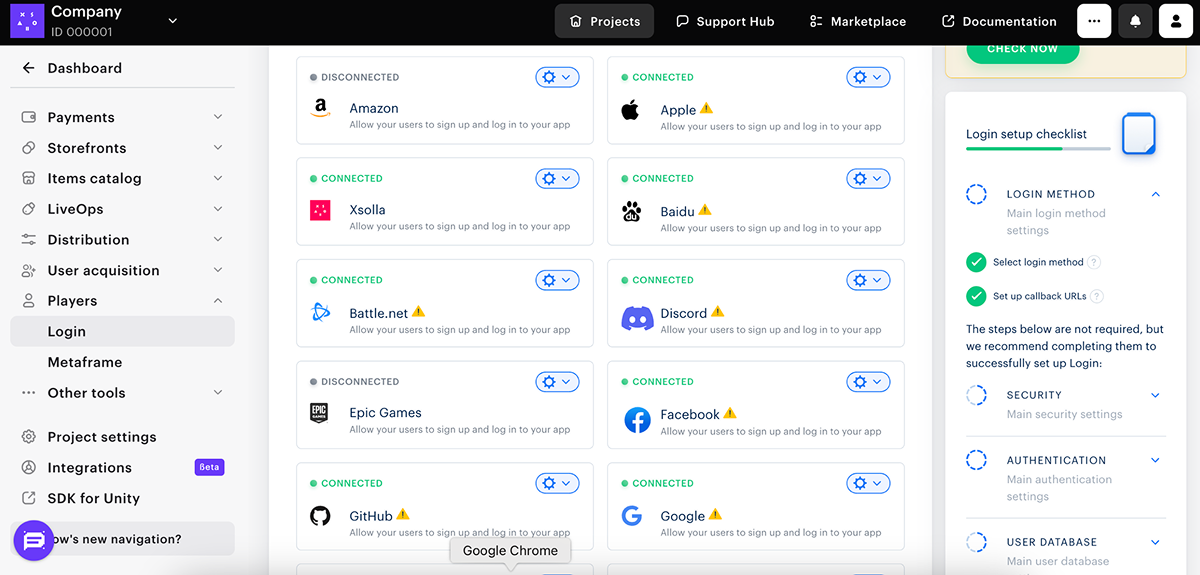Open the Amazon settings gear dropdown
Viewport: 1200px width, 575px height.
point(557,77)
